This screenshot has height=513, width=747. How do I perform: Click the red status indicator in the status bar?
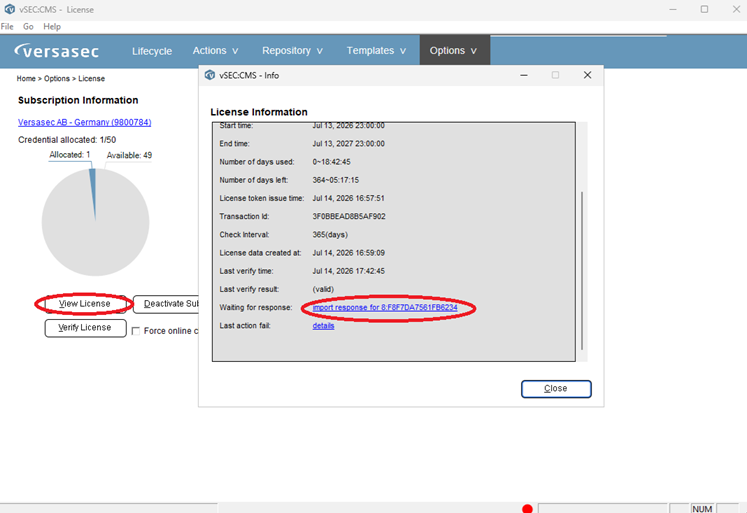[x=527, y=509]
